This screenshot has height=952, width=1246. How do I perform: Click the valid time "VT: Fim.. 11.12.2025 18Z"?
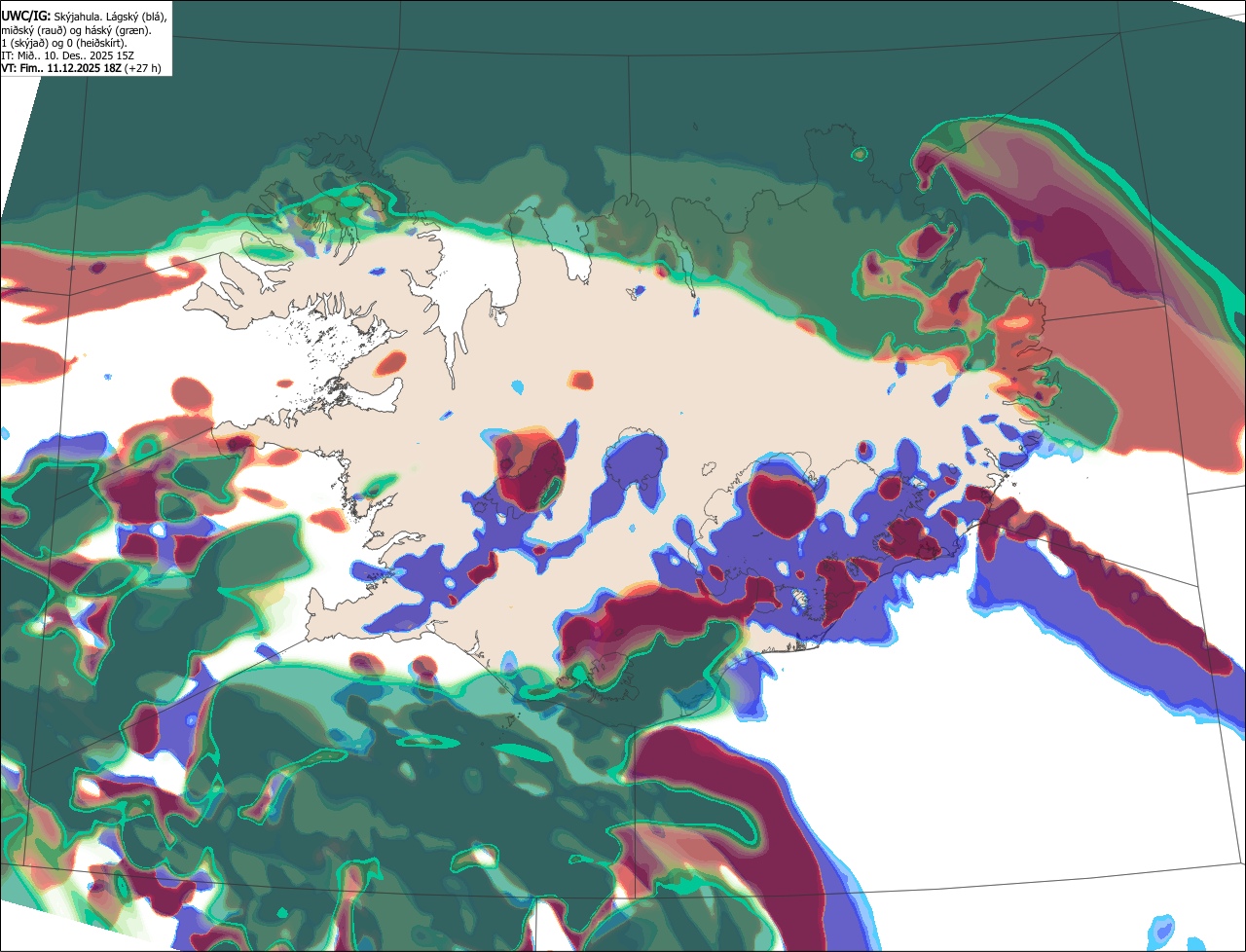[61, 68]
